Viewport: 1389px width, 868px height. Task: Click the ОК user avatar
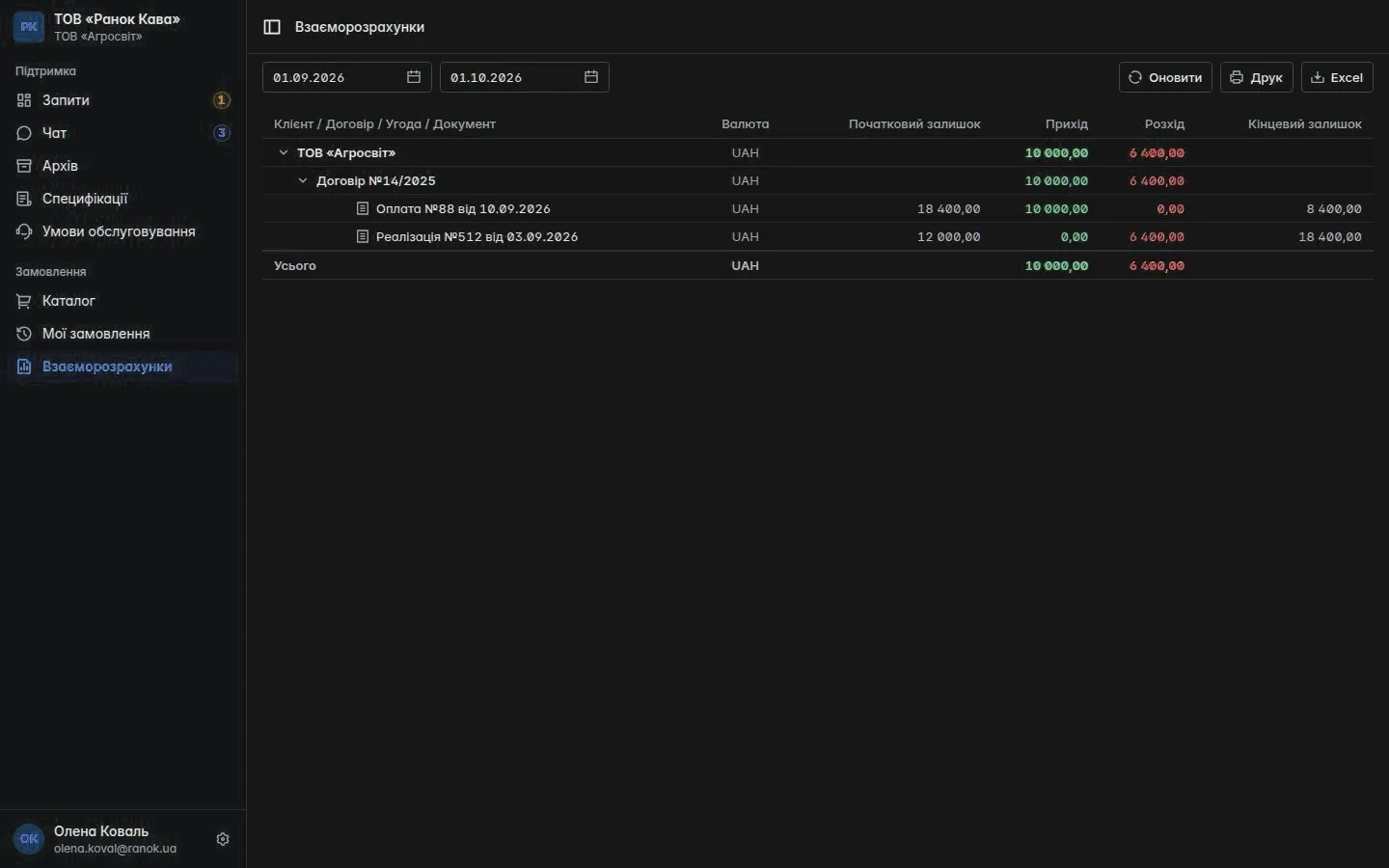(29, 839)
